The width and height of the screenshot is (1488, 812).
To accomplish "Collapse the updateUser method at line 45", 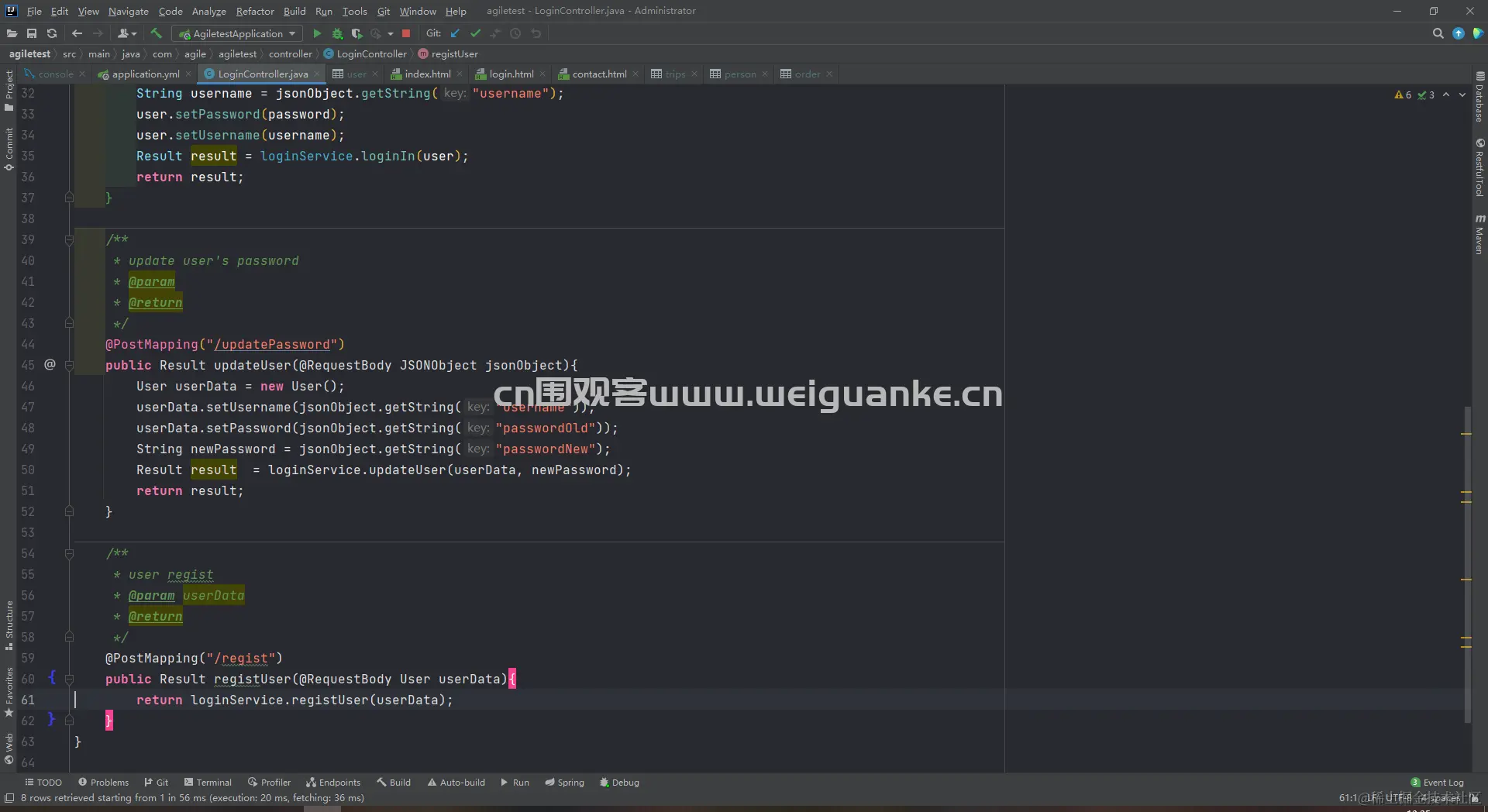I will tap(69, 365).
